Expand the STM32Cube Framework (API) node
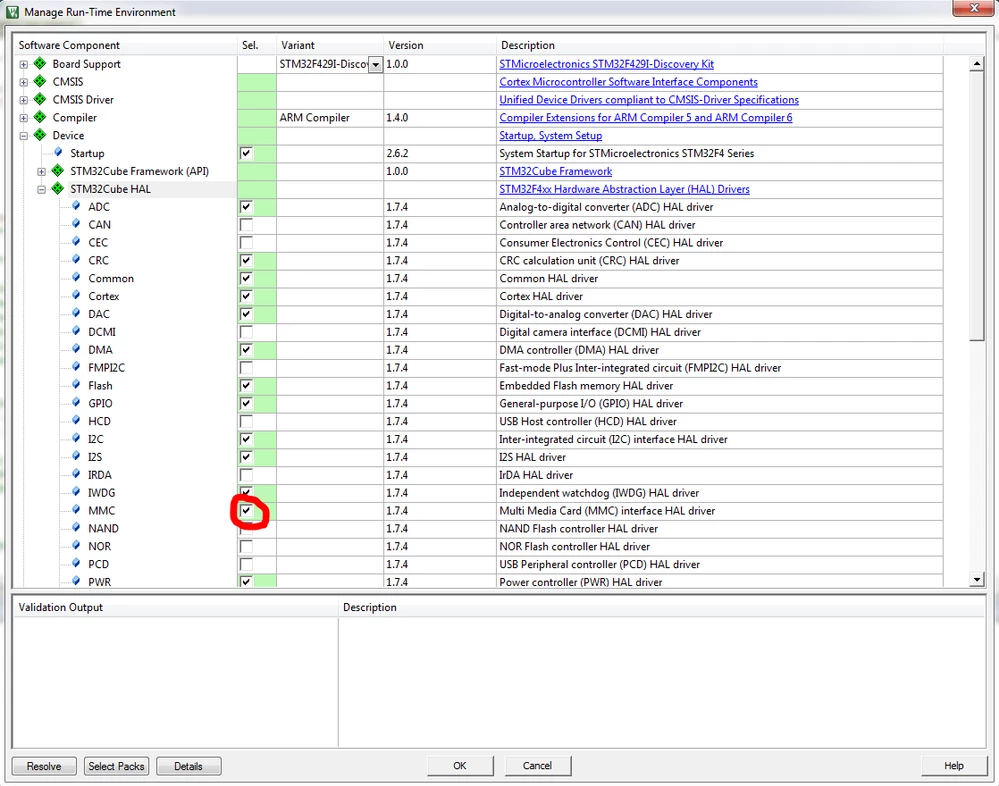Screen dimensions: 999x786 pos(41,171)
